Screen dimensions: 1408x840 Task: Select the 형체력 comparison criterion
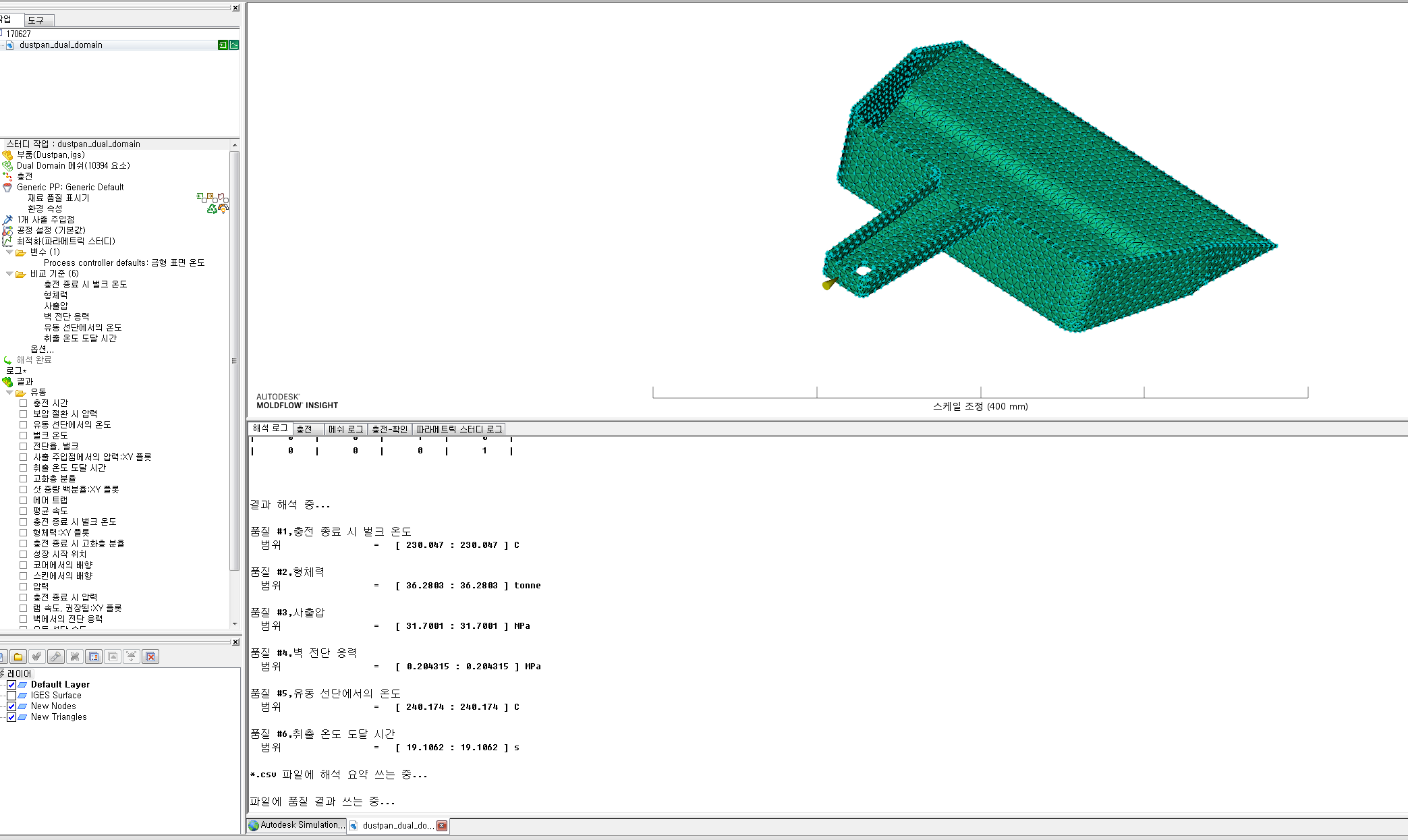pyautogui.click(x=56, y=296)
